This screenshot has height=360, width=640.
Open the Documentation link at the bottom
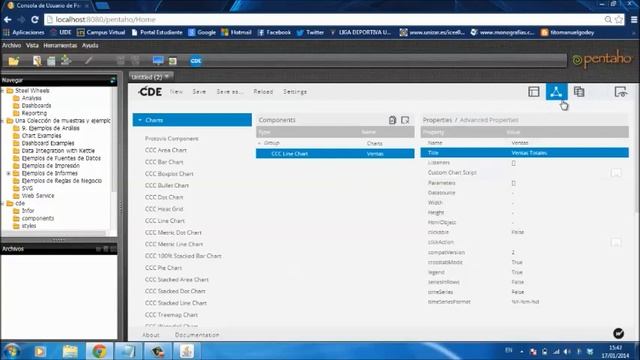coord(197,335)
